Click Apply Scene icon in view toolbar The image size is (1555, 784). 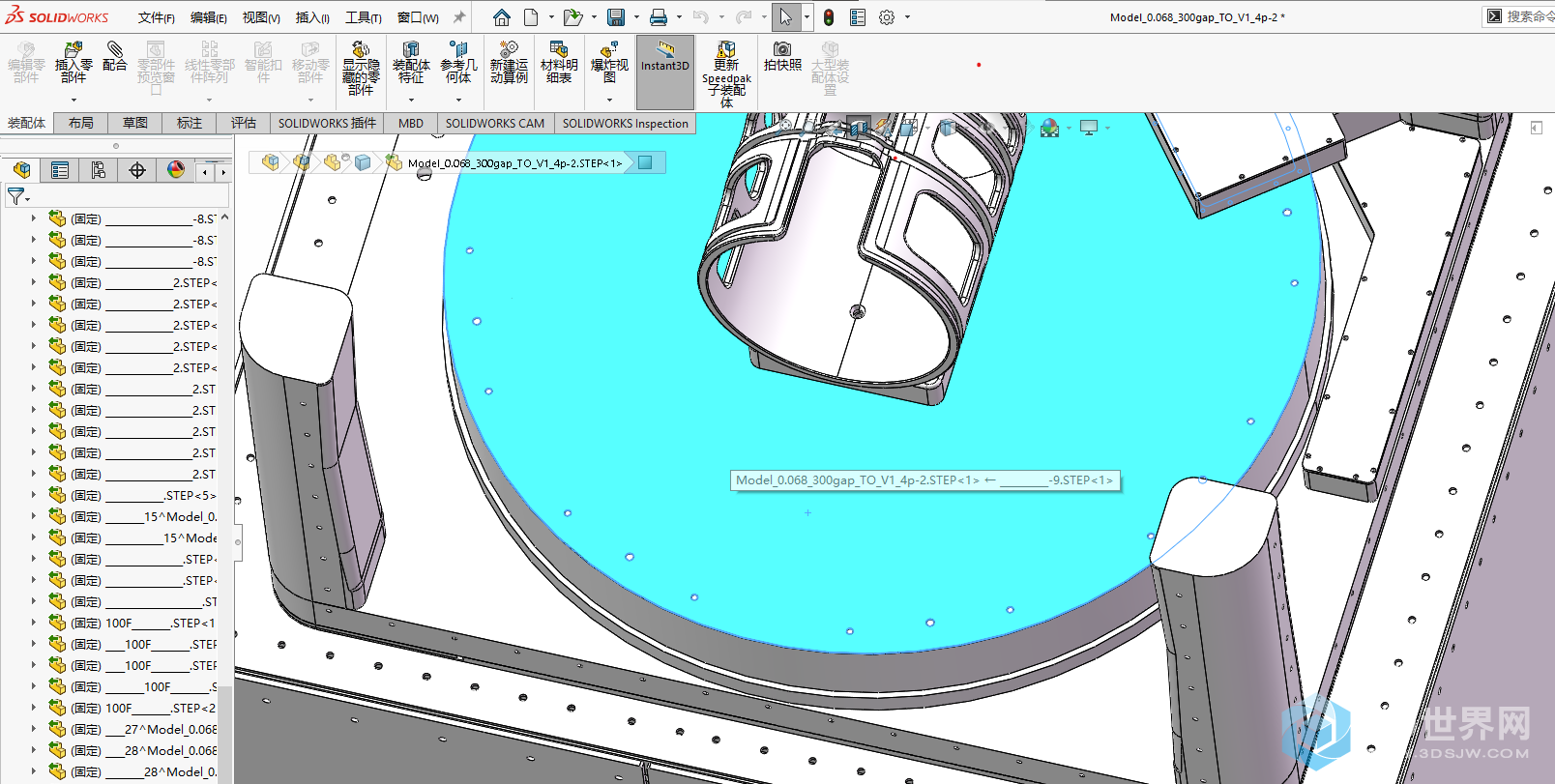tap(1050, 128)
